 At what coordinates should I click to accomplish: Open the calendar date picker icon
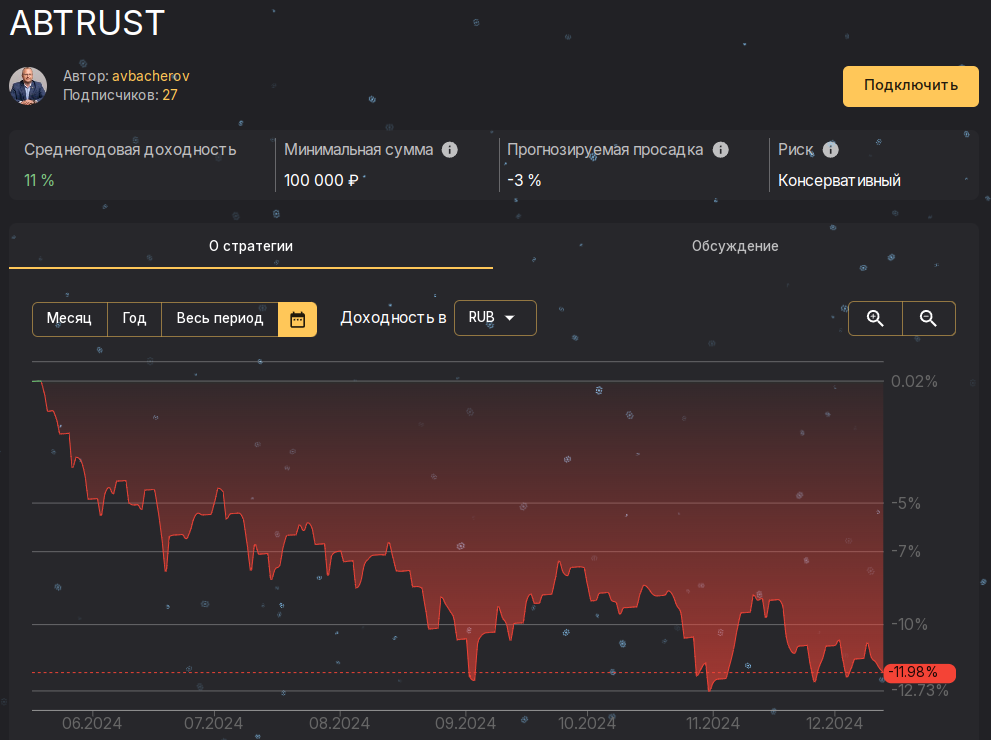click(298, 318)
